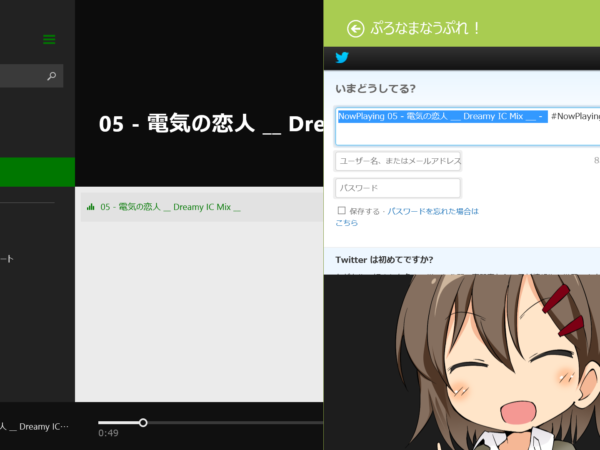Viewport: 600px width, 450px height.
Task: Check the 保存する checkbox
Action: pyautogui.click(x=341, y=210)
